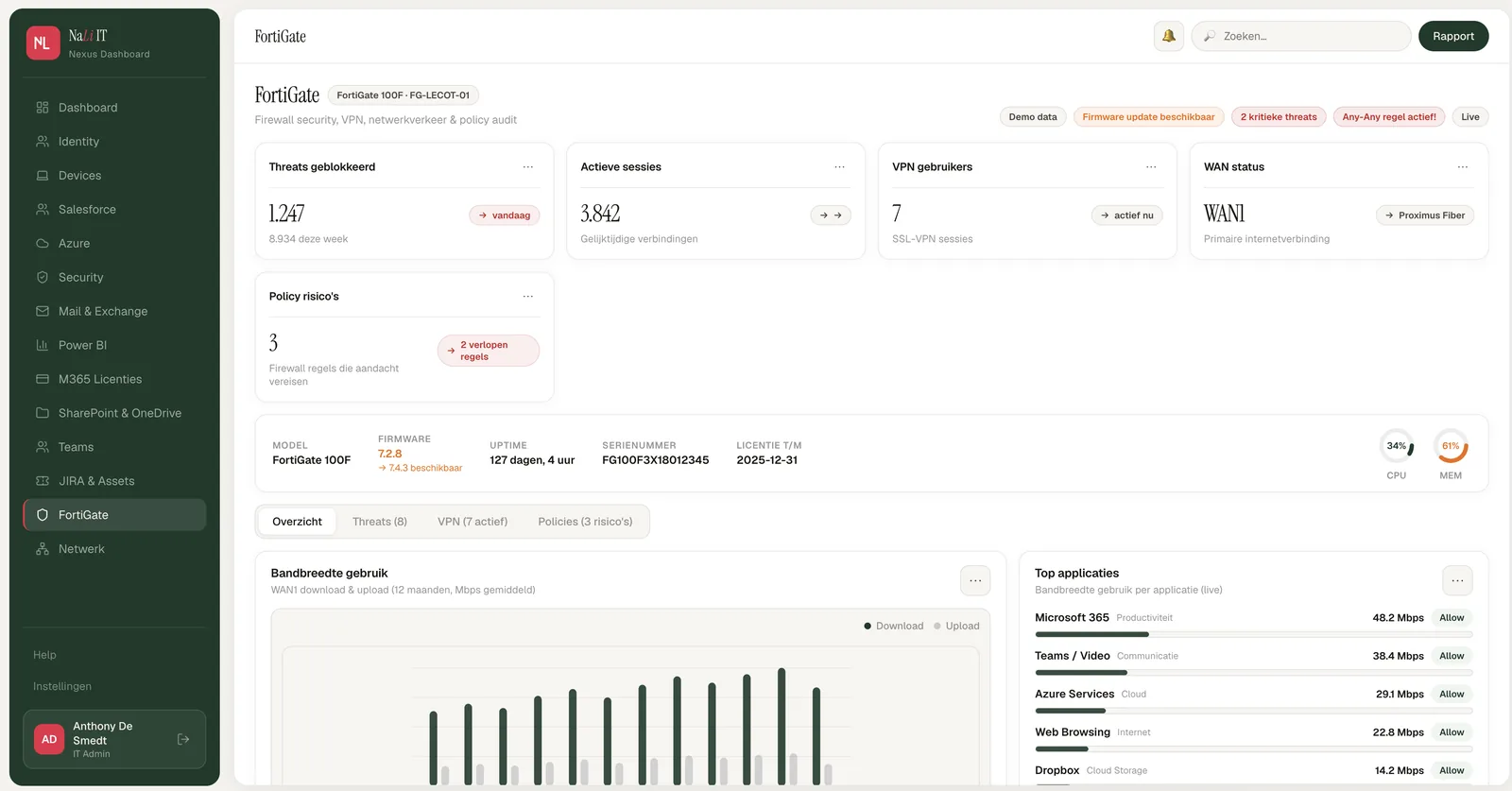Image resolution: width=1512 pixels, height=791 pixels.
Task: Open the notification bell icon
Action: (1169, 36)
